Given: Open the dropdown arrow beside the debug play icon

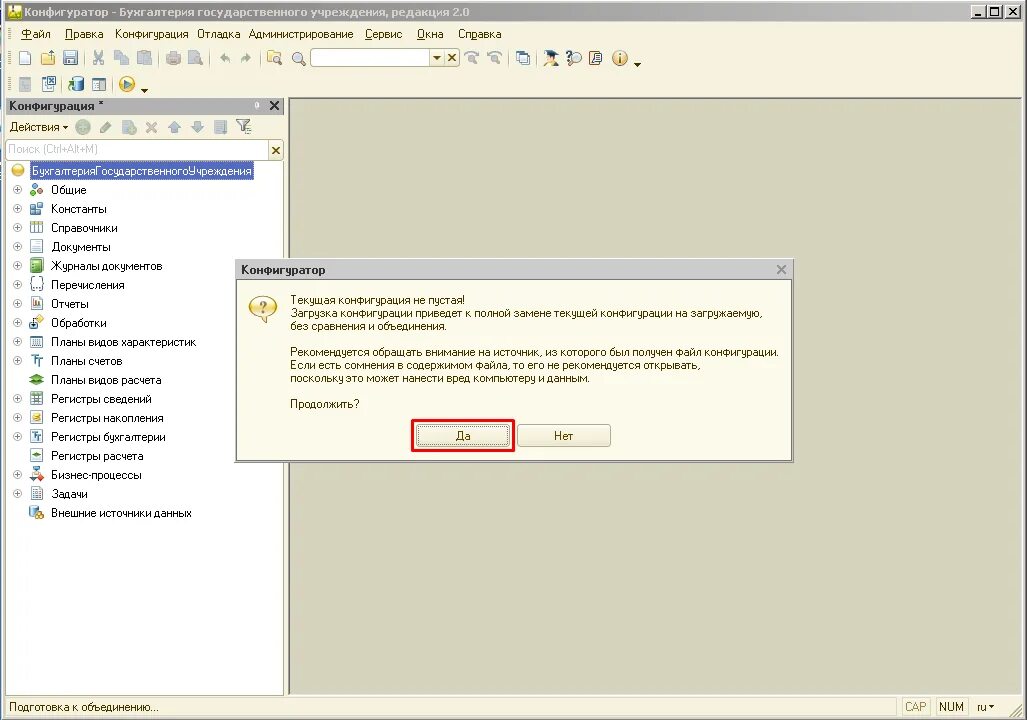Looking at the screenshot, I should [x=145, y=90].
